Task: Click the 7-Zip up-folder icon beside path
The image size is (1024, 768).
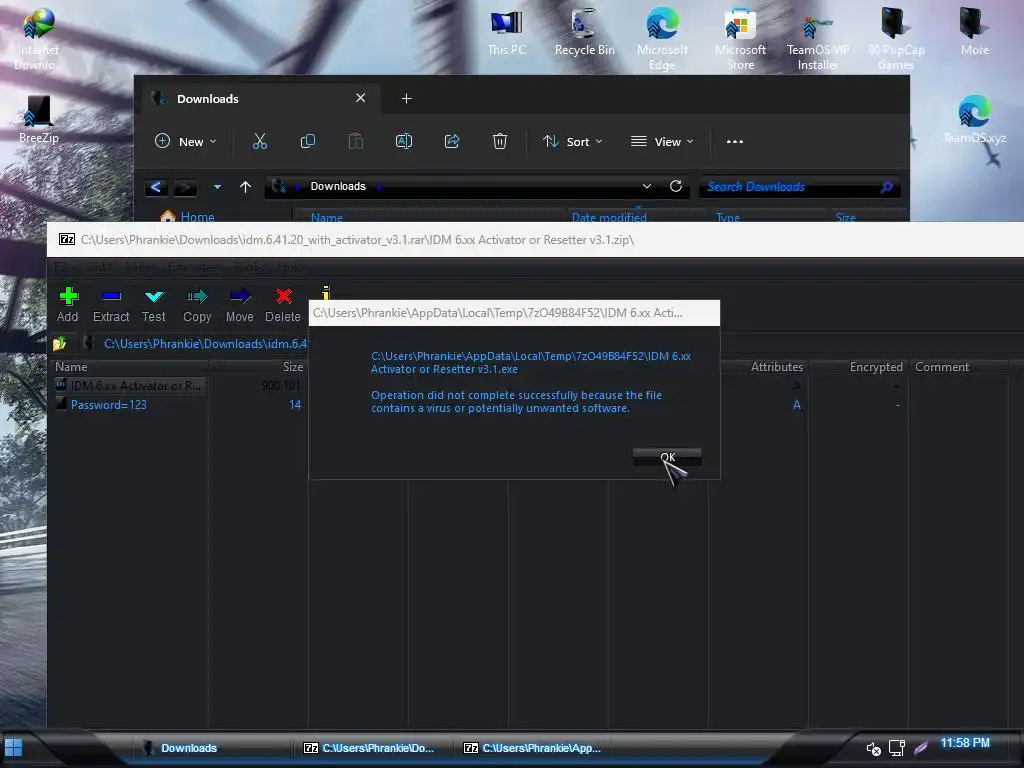Action: [x=59, y=344]
